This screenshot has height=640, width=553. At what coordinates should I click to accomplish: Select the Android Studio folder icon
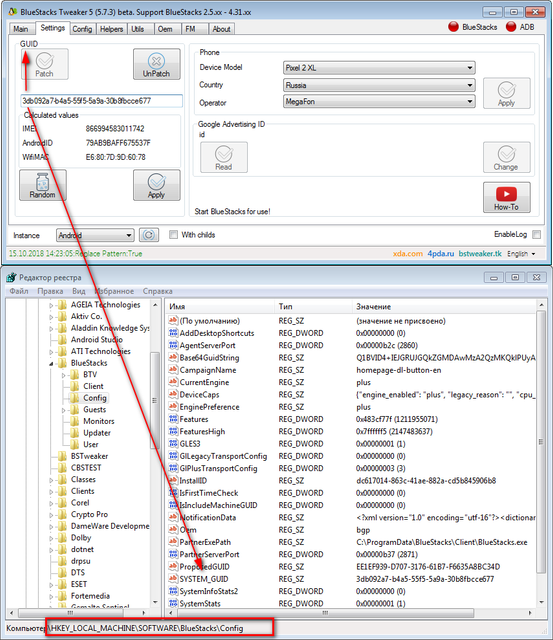point(62,339)
